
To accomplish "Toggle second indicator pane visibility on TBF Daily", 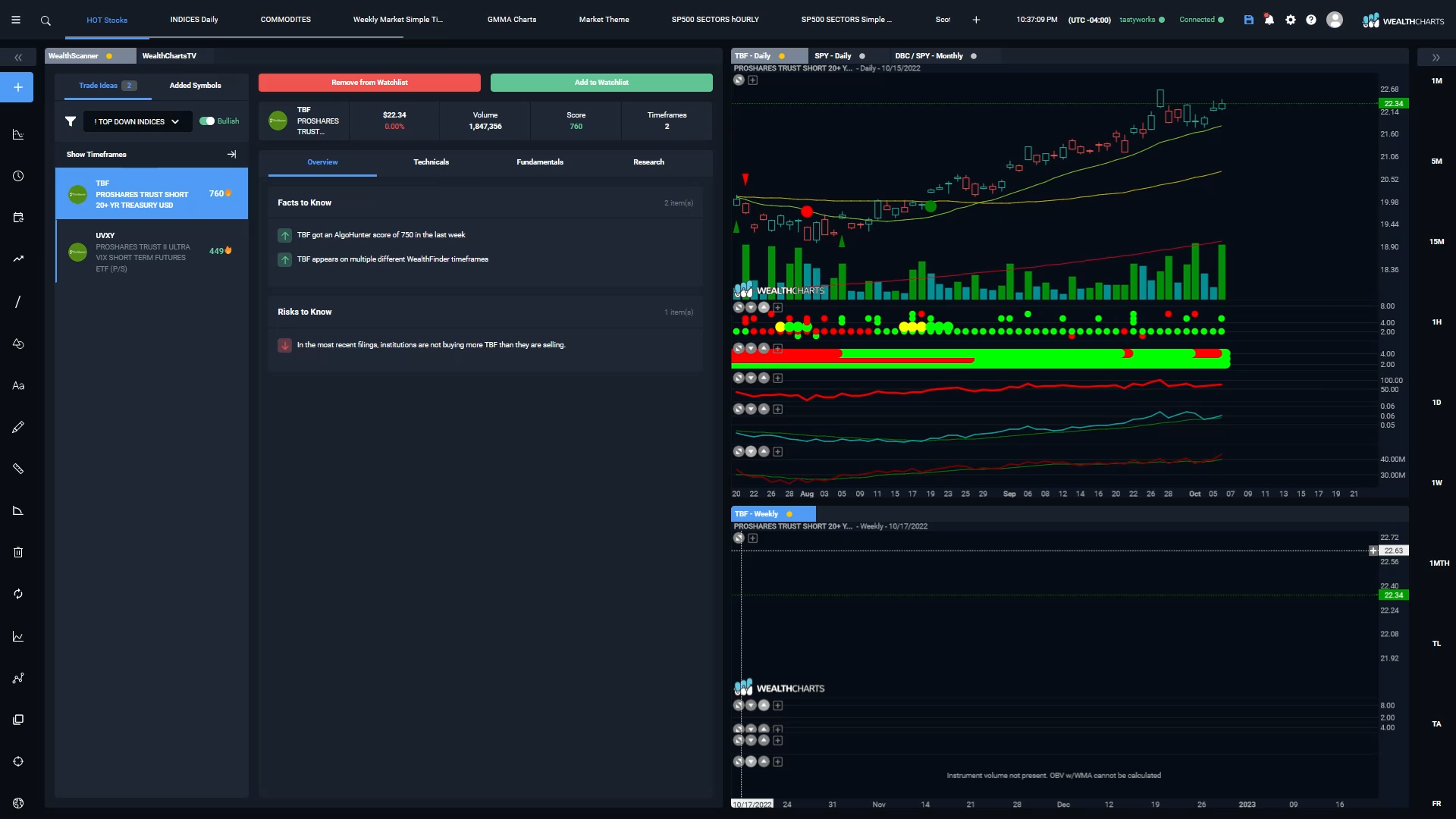I will (x=739, y=349).
